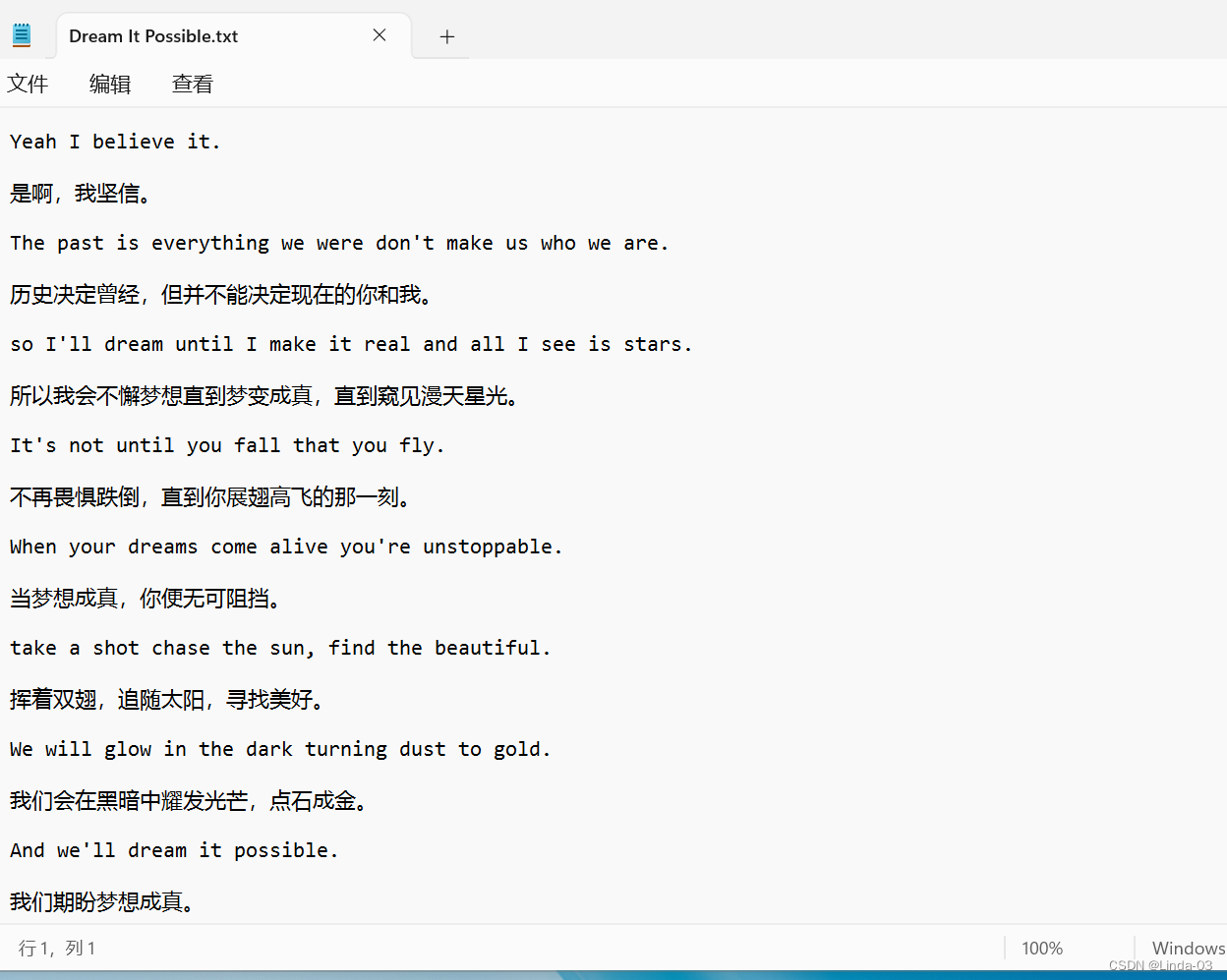This screenshot has width=1227, height=980.
Task: Click the line '是啊，我坚信。'
Action: pos(81,194)
